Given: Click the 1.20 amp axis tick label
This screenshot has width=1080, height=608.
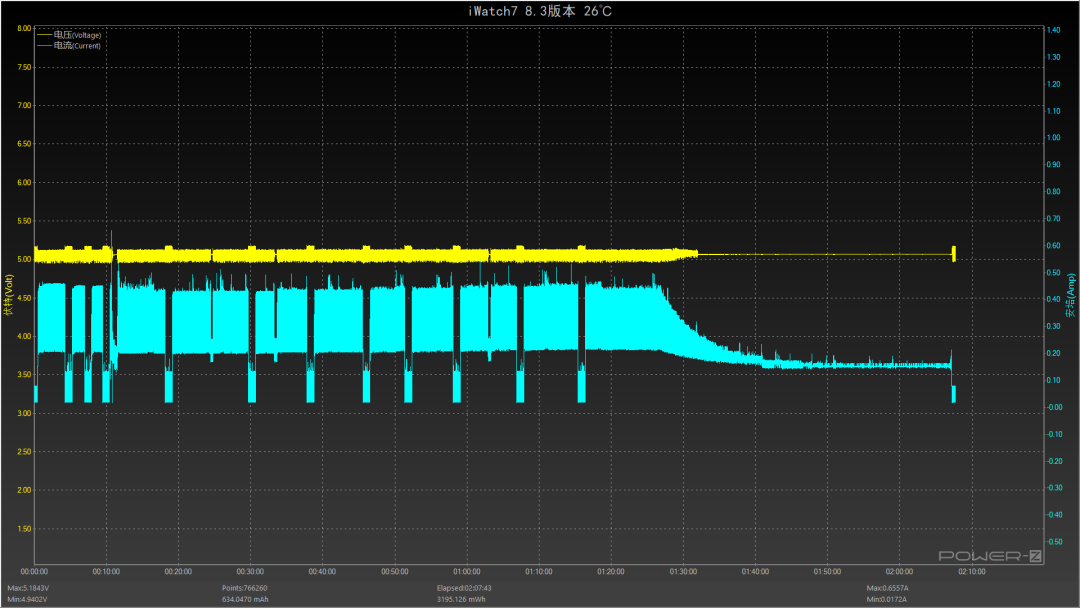Looking at the screenshot, I should tap(1054, 84).
